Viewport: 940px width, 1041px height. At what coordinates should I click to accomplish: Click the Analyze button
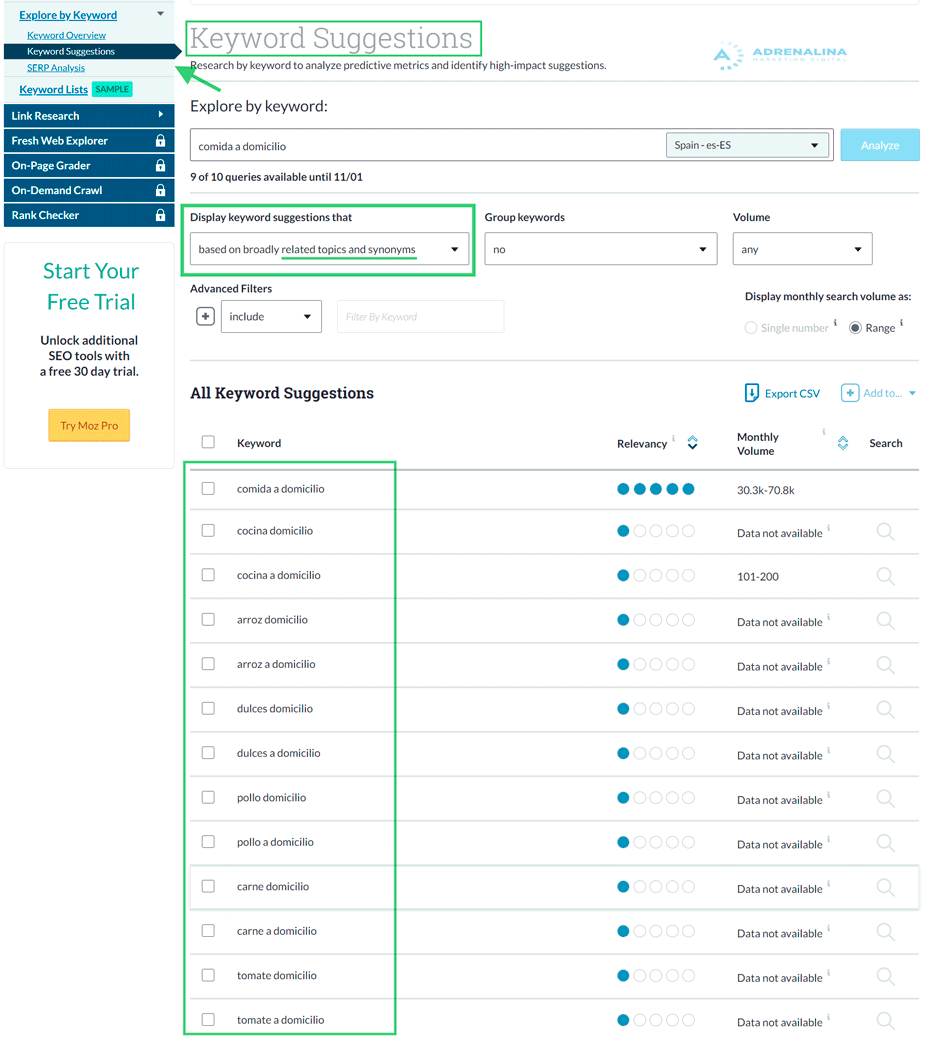pyautogui.click(x=879, y=144)
